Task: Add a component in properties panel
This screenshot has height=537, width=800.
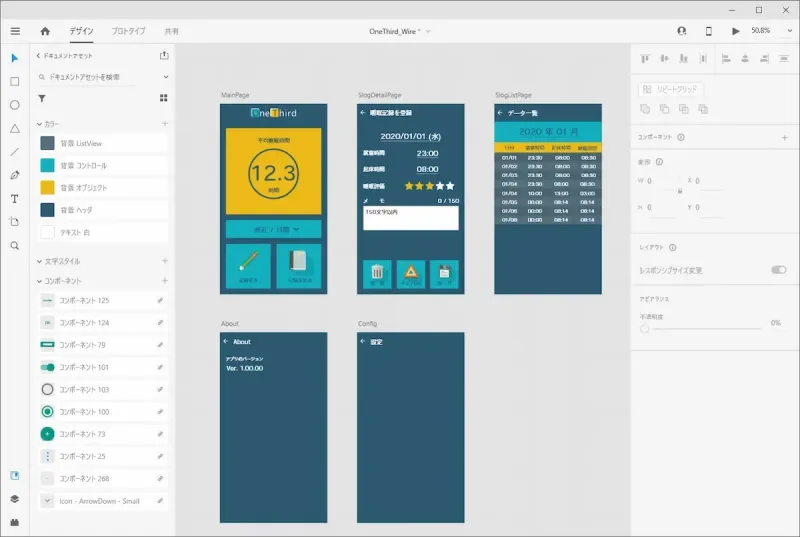Action: click(785, 138)
